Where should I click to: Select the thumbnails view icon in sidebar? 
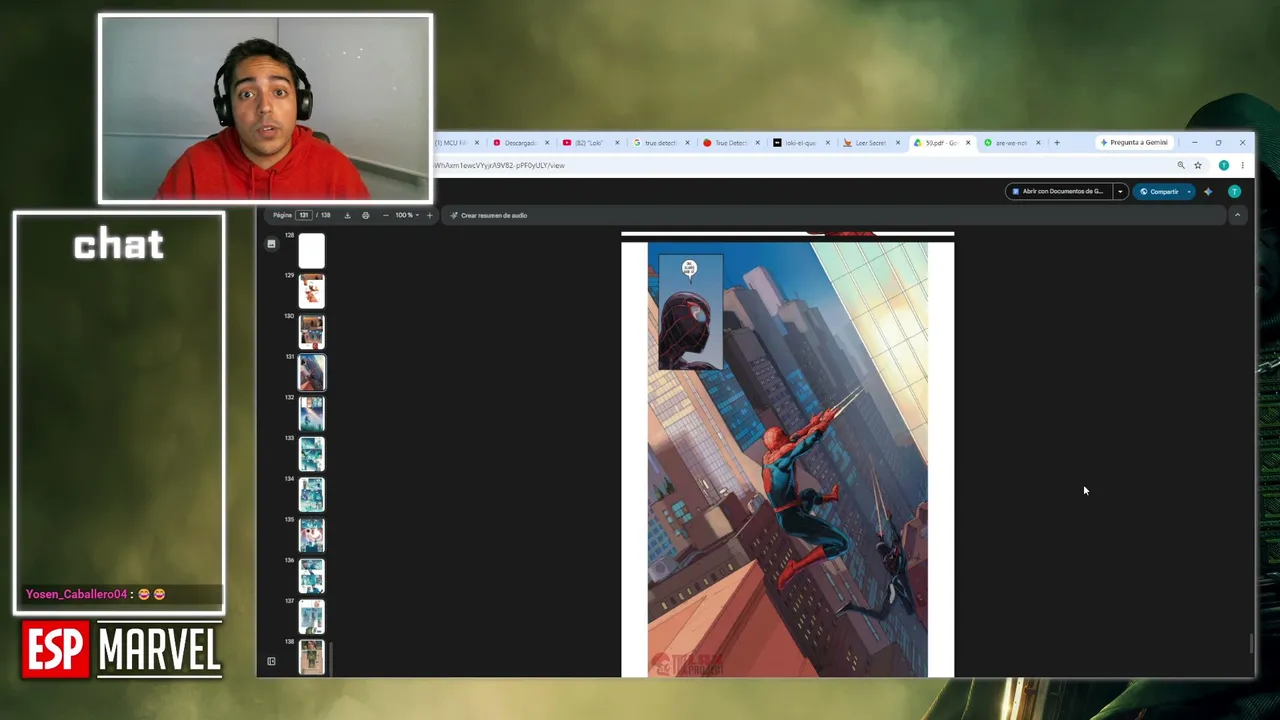[x=271, y=244]
